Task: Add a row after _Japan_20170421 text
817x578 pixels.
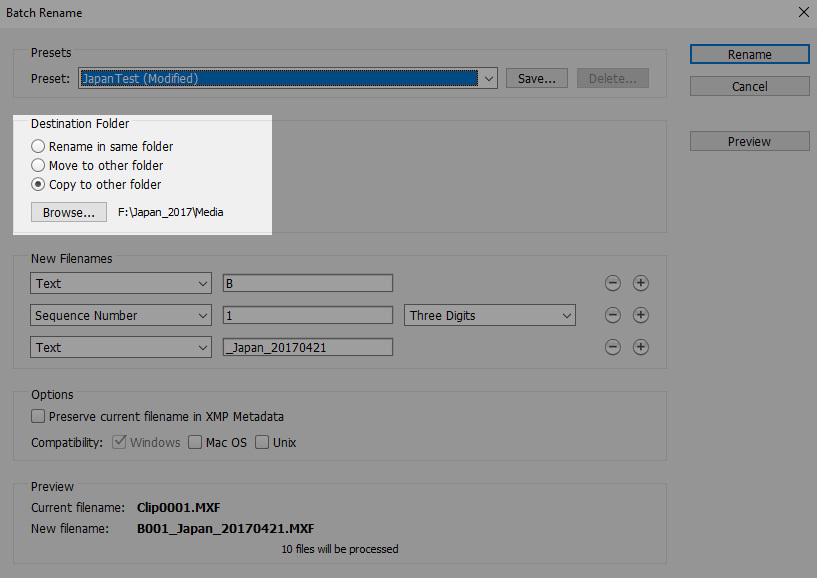Action: [640, 347]
